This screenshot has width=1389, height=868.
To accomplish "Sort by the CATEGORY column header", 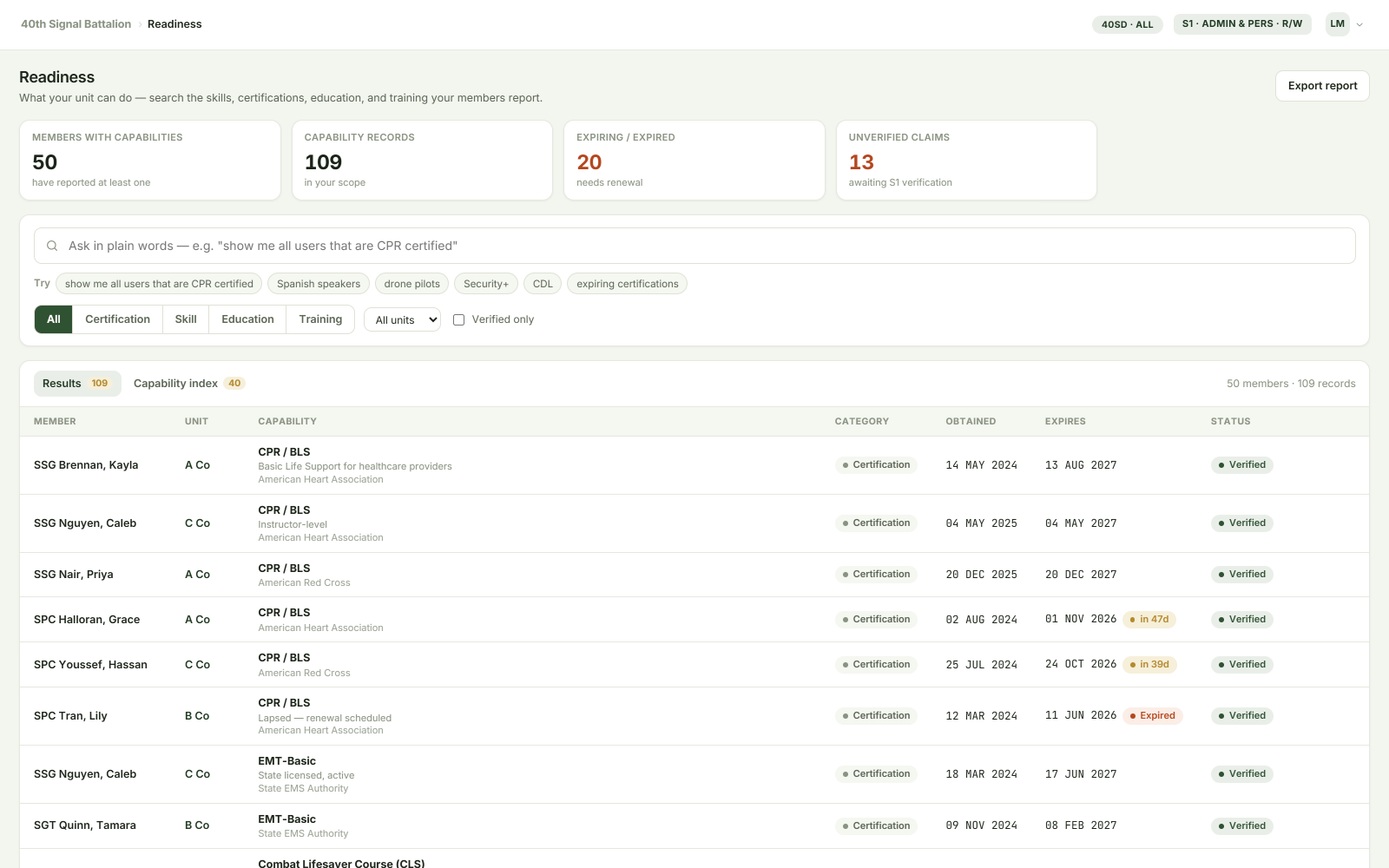I will tap(862, 422).
